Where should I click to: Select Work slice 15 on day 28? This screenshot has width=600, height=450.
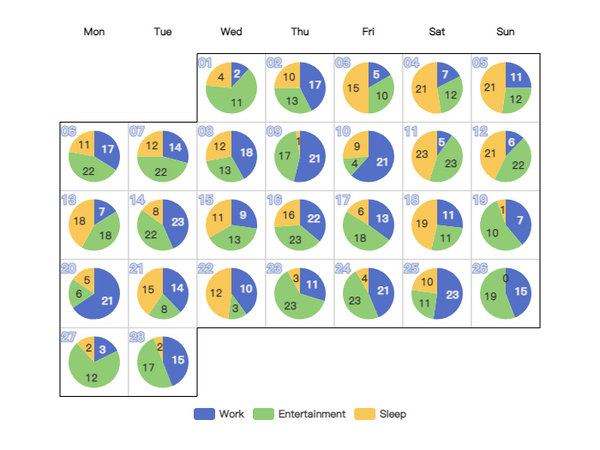tap(178, 360)
